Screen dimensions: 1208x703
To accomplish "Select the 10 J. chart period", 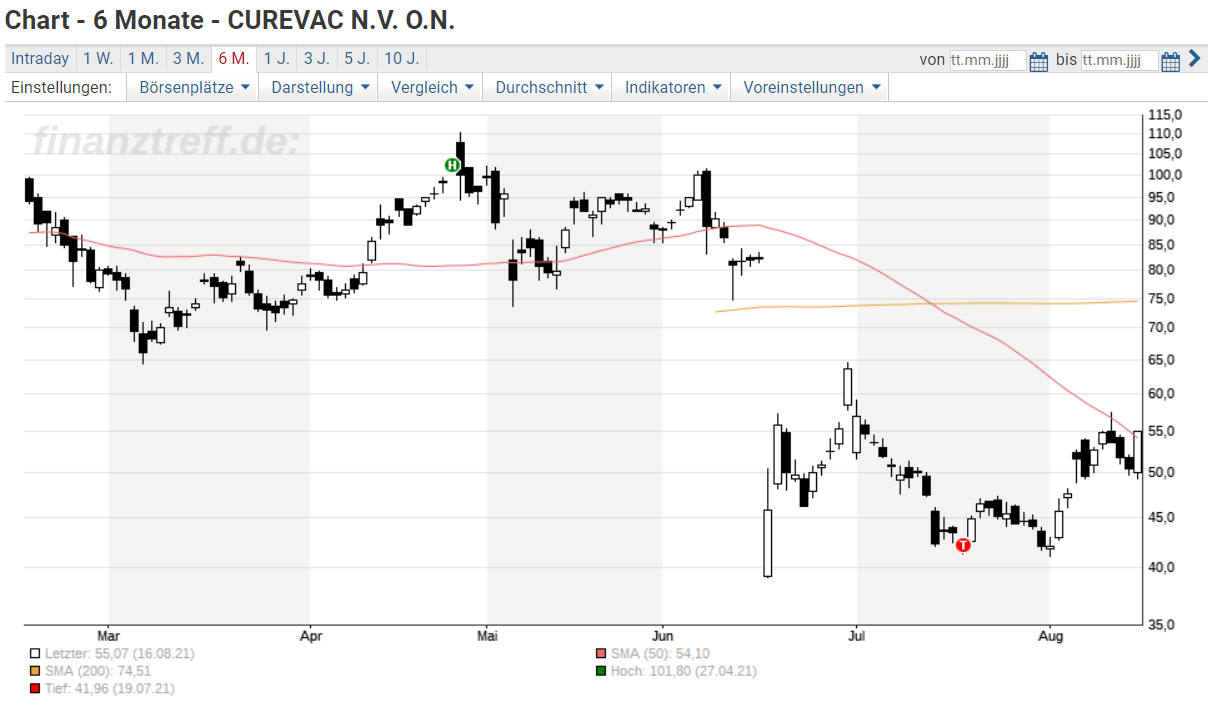I will pyautogui.click(x=401, y=59).
